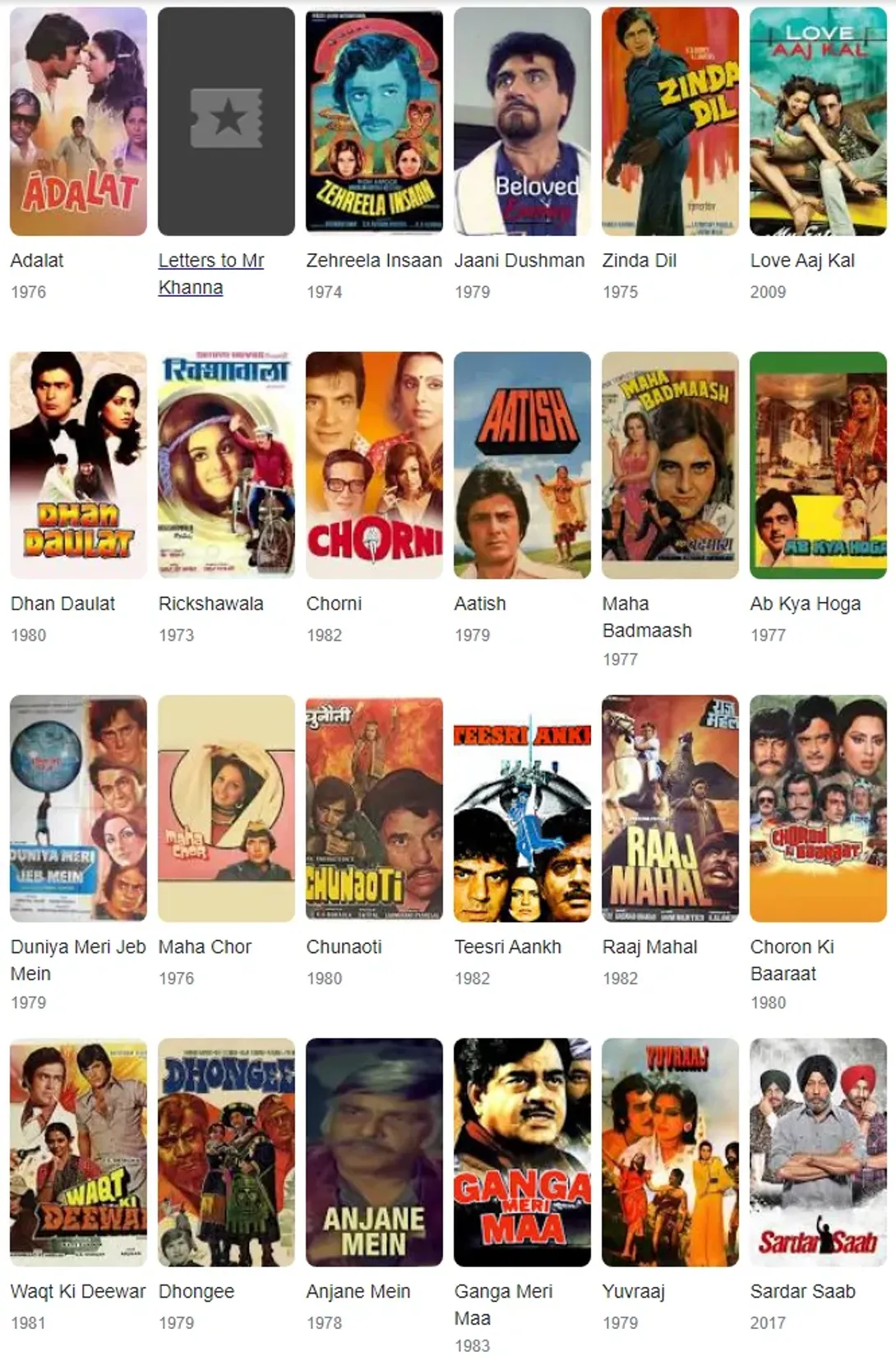Click the Letters to Mr Khanna link
Screen dimensions: 896x1361
(211, 274)
